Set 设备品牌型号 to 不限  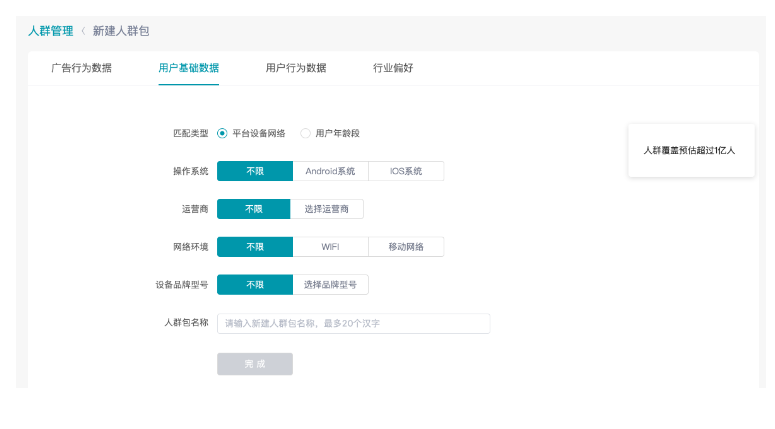(255, 285)
